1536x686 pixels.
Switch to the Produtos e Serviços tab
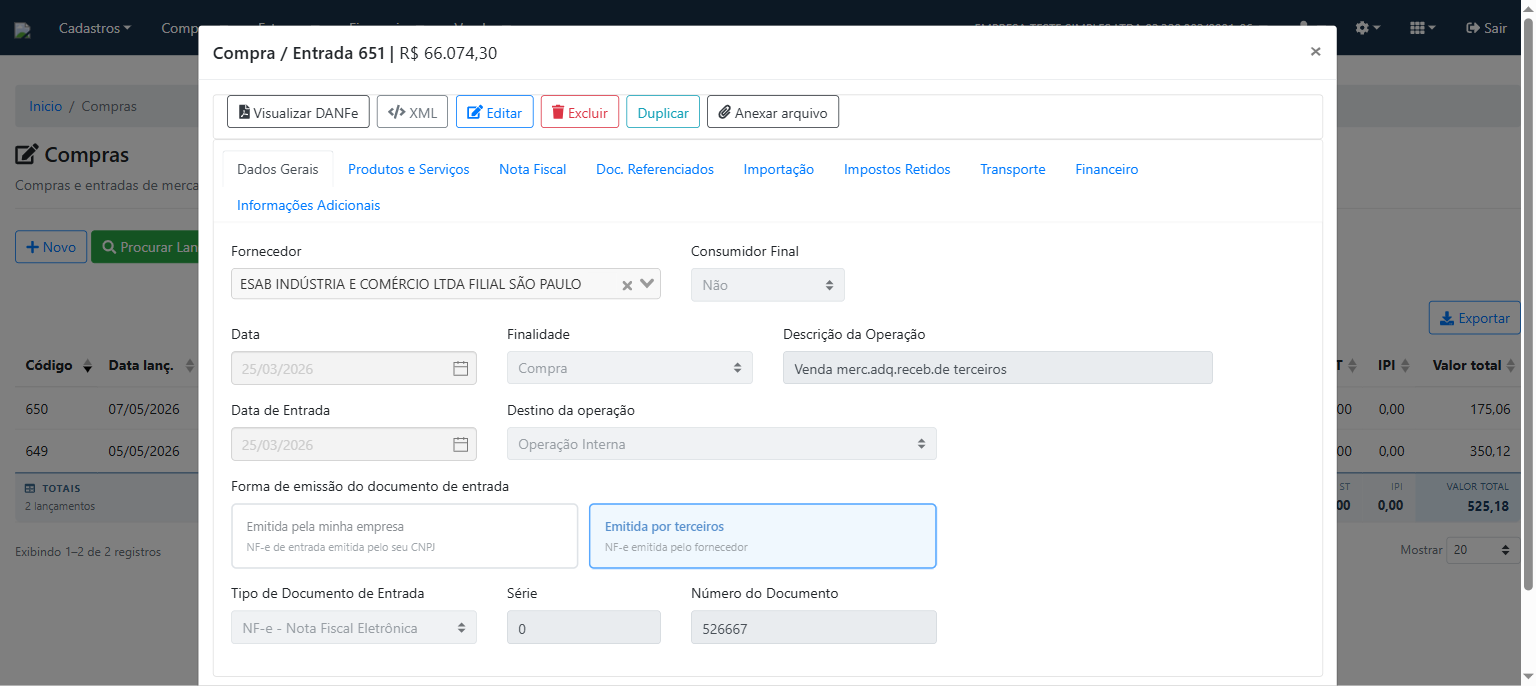coord(408,169)
